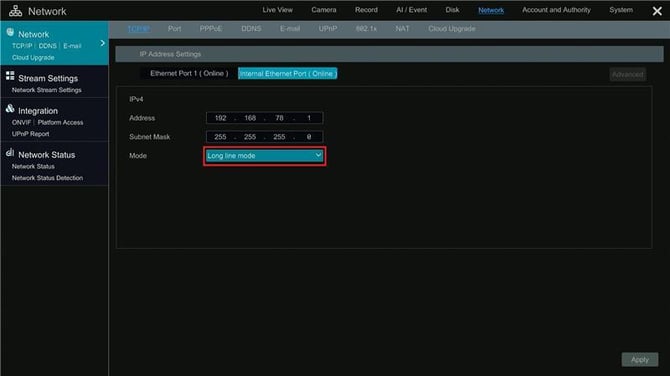Screen dimensions: 670x376
Task: Switch to the DDNS tab
Action: pyautogui.click(x=251, y=29)
